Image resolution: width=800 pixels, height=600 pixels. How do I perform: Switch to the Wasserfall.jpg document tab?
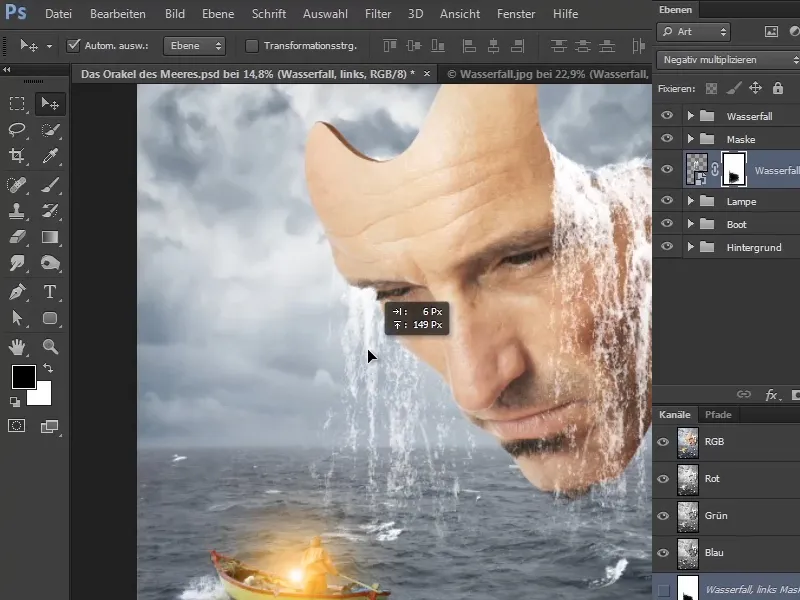[547, 74]
